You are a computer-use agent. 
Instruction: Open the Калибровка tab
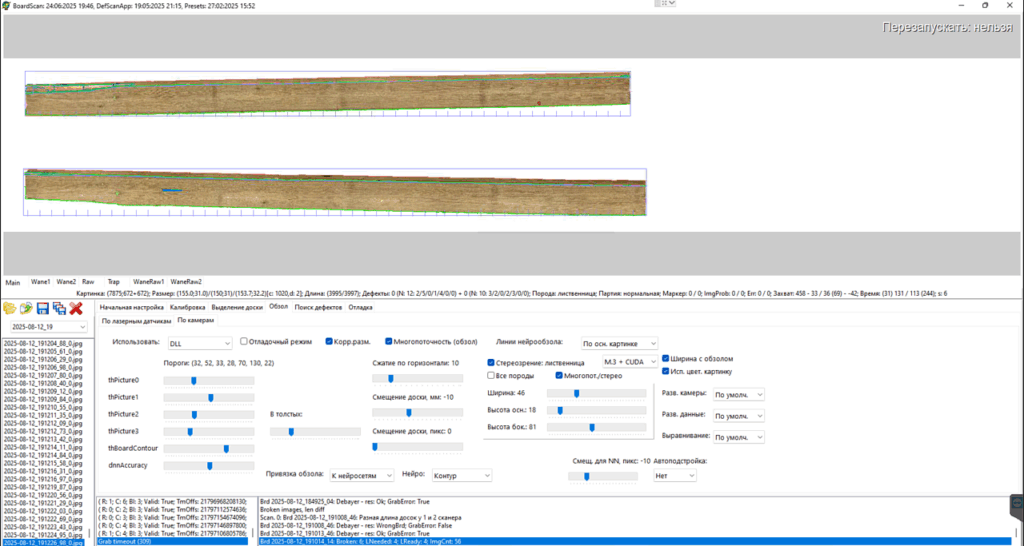[x=187, y=306]
